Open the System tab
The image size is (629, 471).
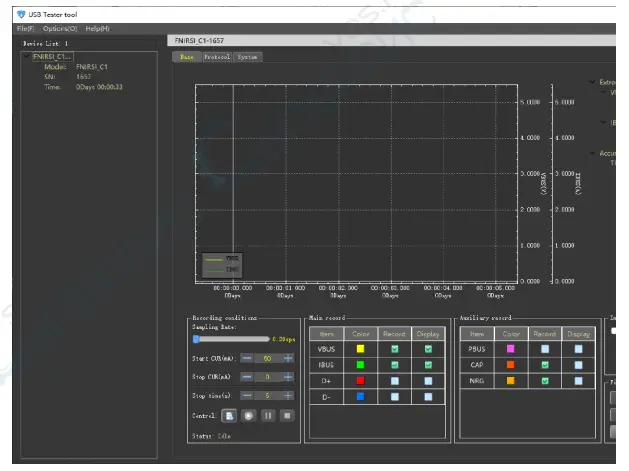(248, 57)
